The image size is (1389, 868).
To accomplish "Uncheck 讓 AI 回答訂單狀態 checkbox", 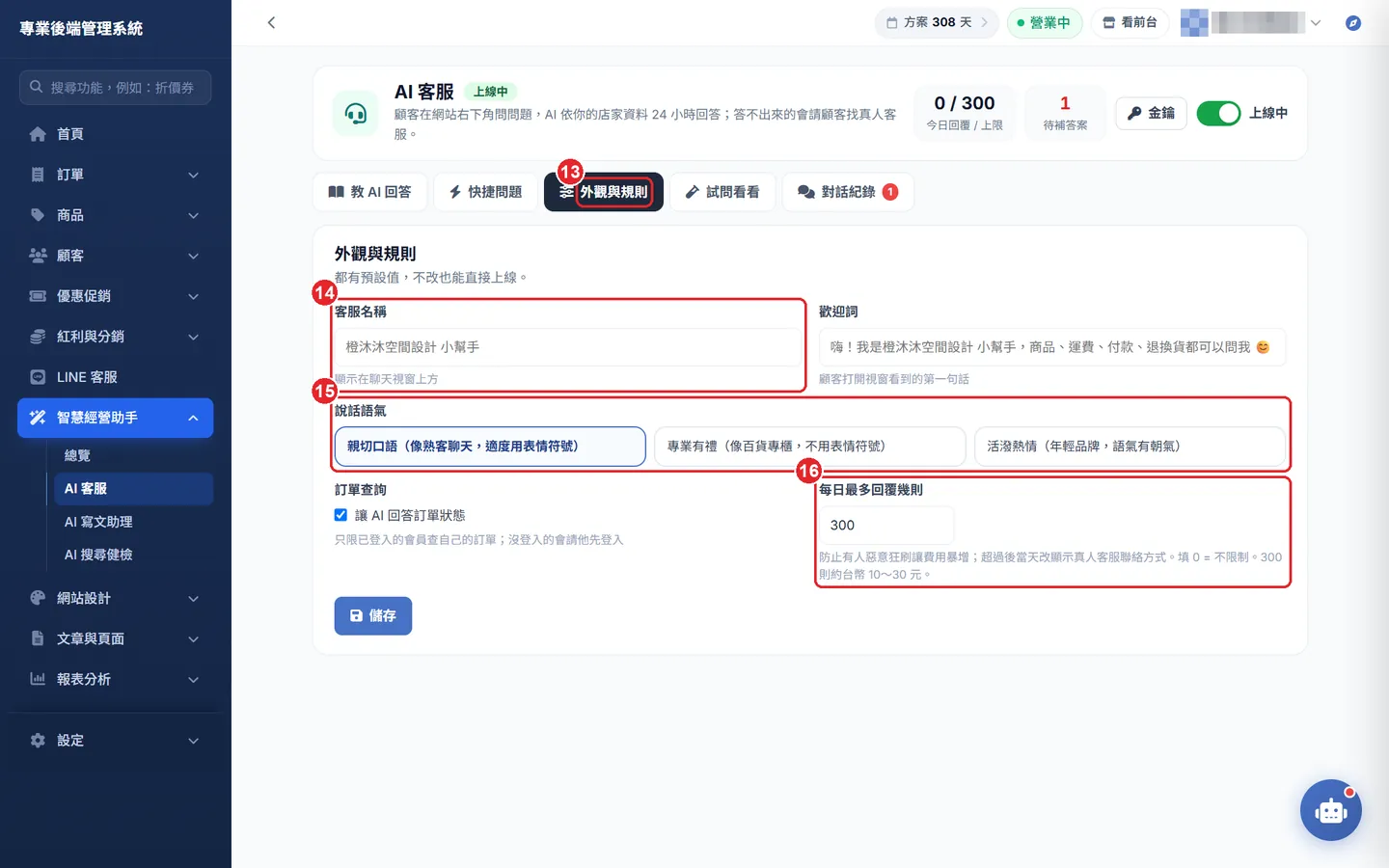I will click(340, 515).
